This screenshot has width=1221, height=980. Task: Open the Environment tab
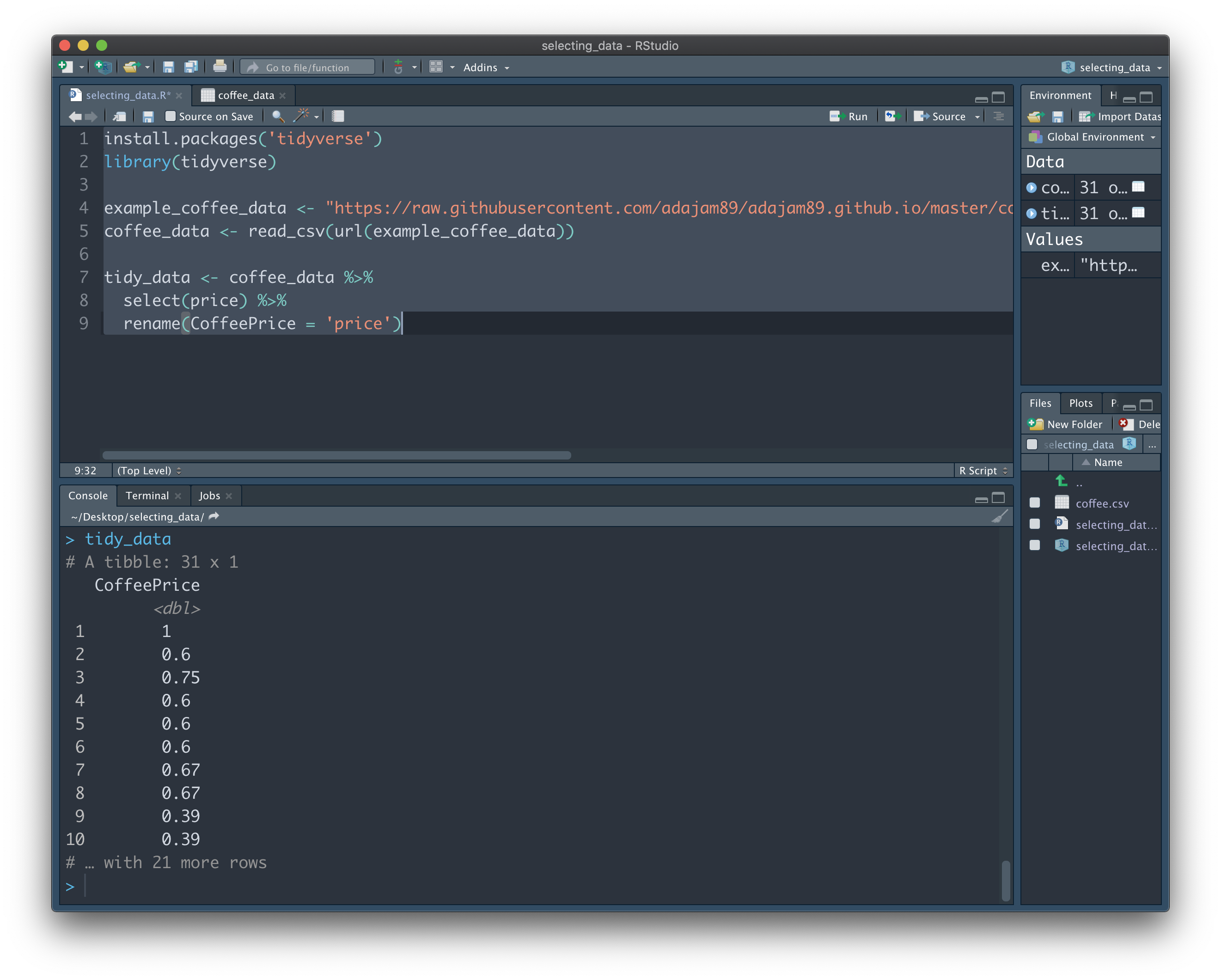(1060, 95)
